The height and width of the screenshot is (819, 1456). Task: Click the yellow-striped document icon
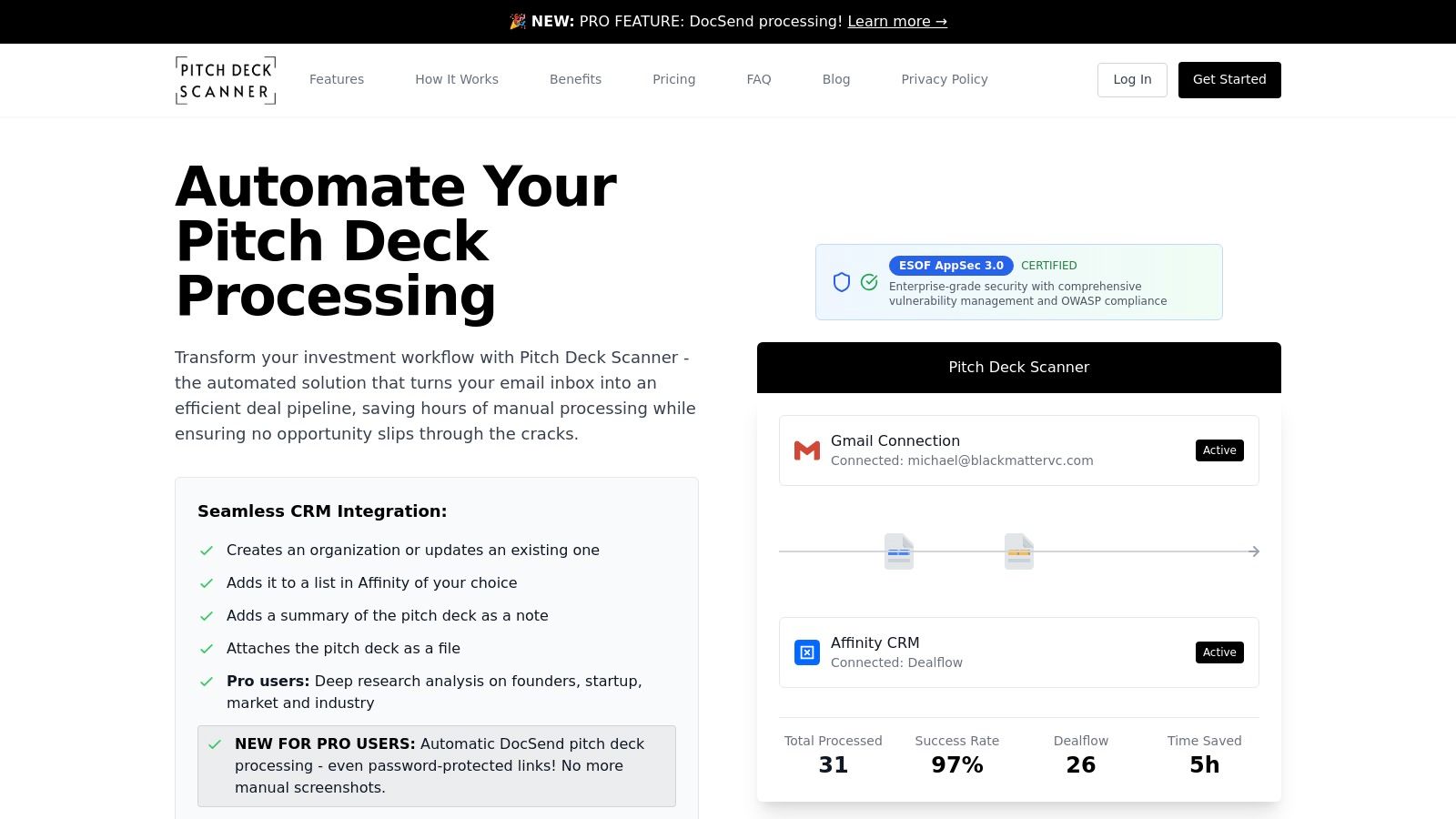pyautogui.click(x=1019, y=551)
